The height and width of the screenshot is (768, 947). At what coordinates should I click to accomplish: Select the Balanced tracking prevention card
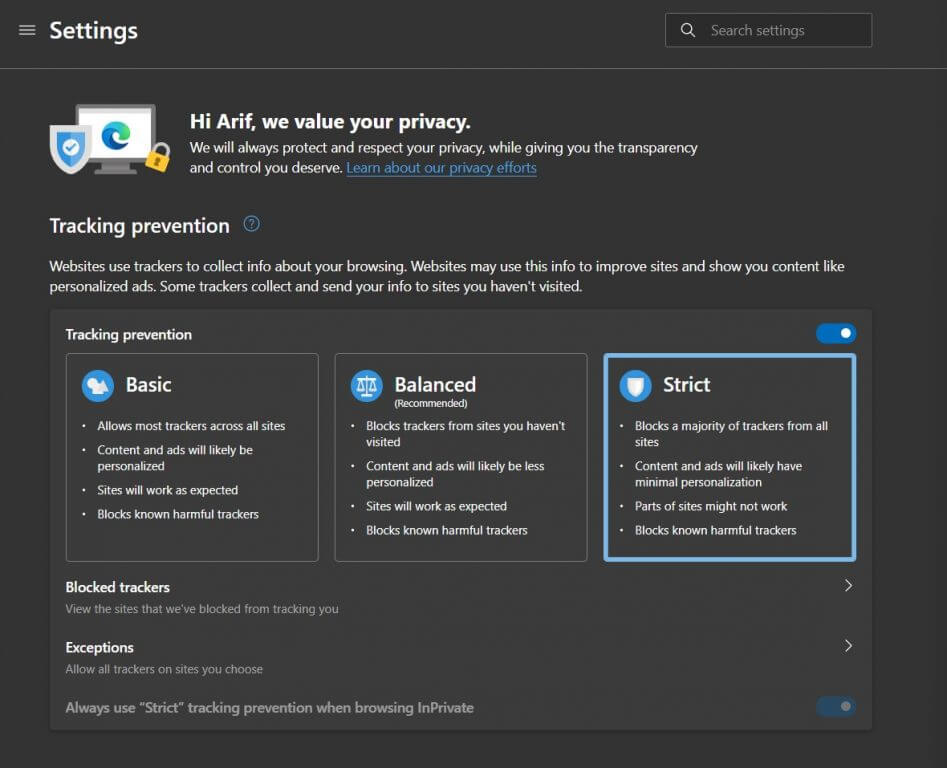(x=461, y=457)
